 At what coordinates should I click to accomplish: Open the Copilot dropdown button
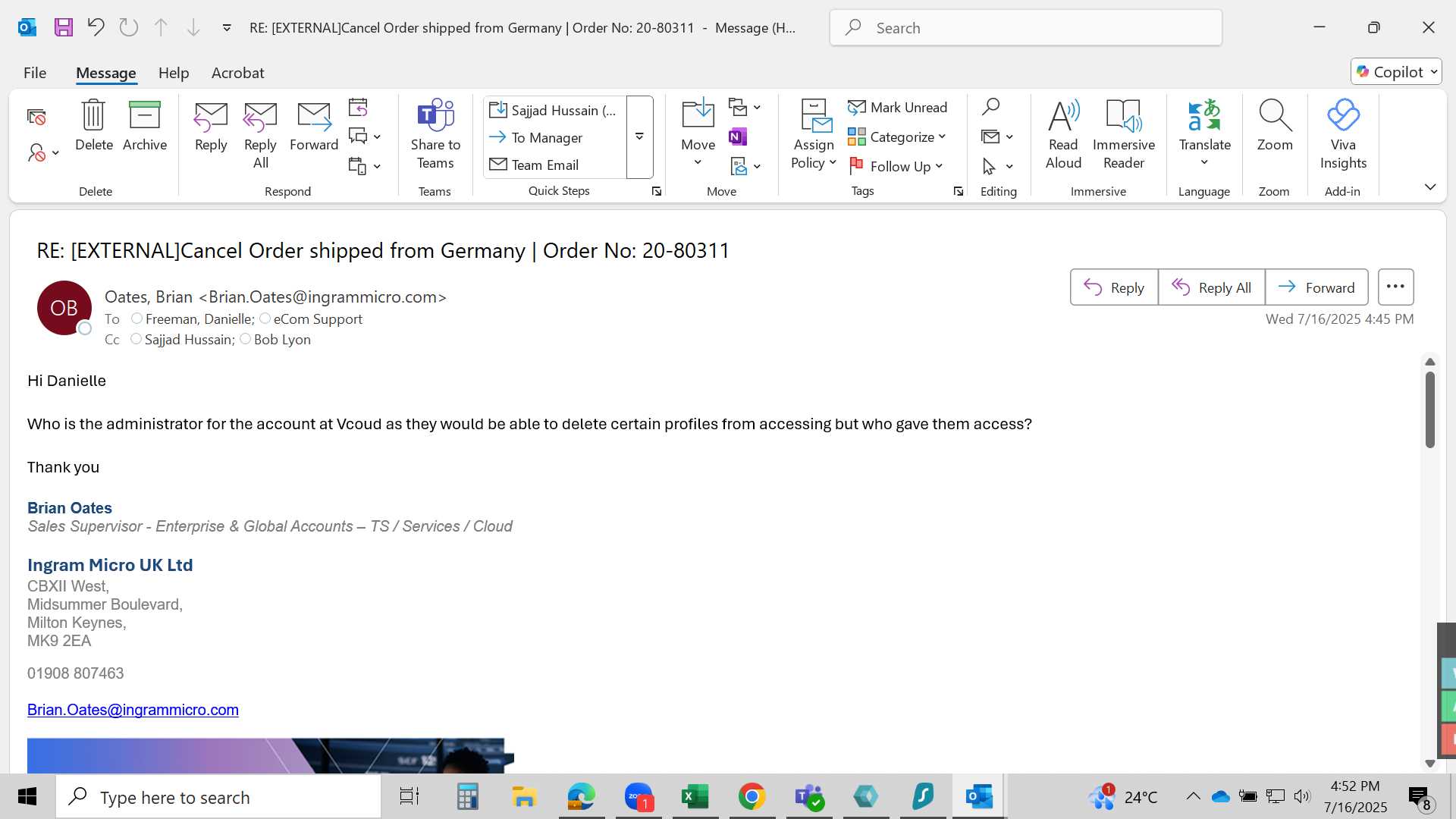pyautogui.click(x=1396, y=72)
